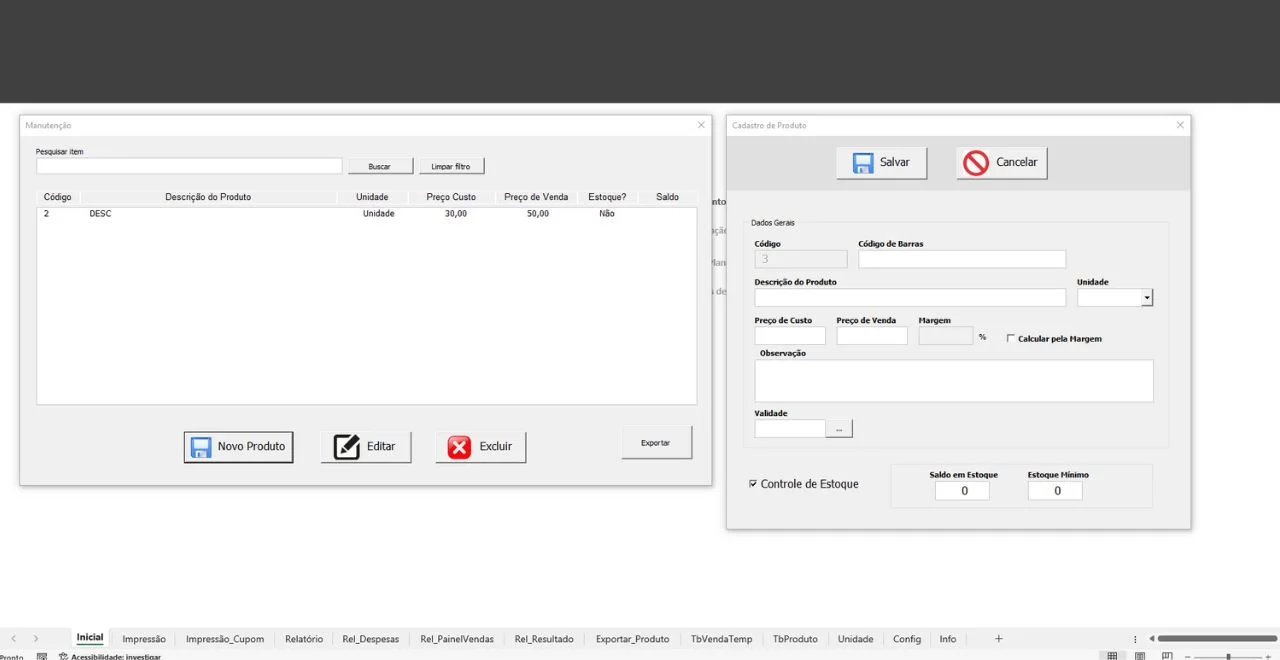
Task: Click the Novo Produto floppy disk icon
Action: tap(201, 447)
